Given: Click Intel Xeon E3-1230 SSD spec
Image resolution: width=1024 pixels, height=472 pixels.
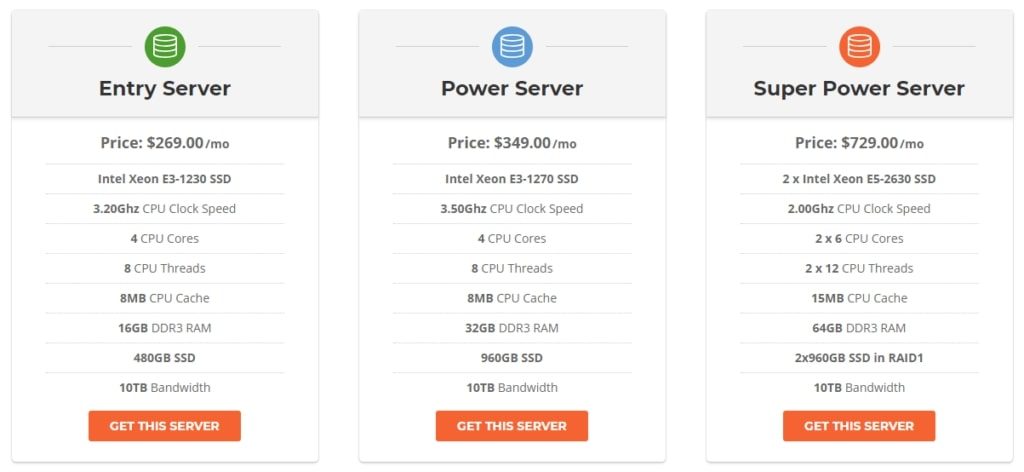Looking at the screenshot, I should click(165, 179).
